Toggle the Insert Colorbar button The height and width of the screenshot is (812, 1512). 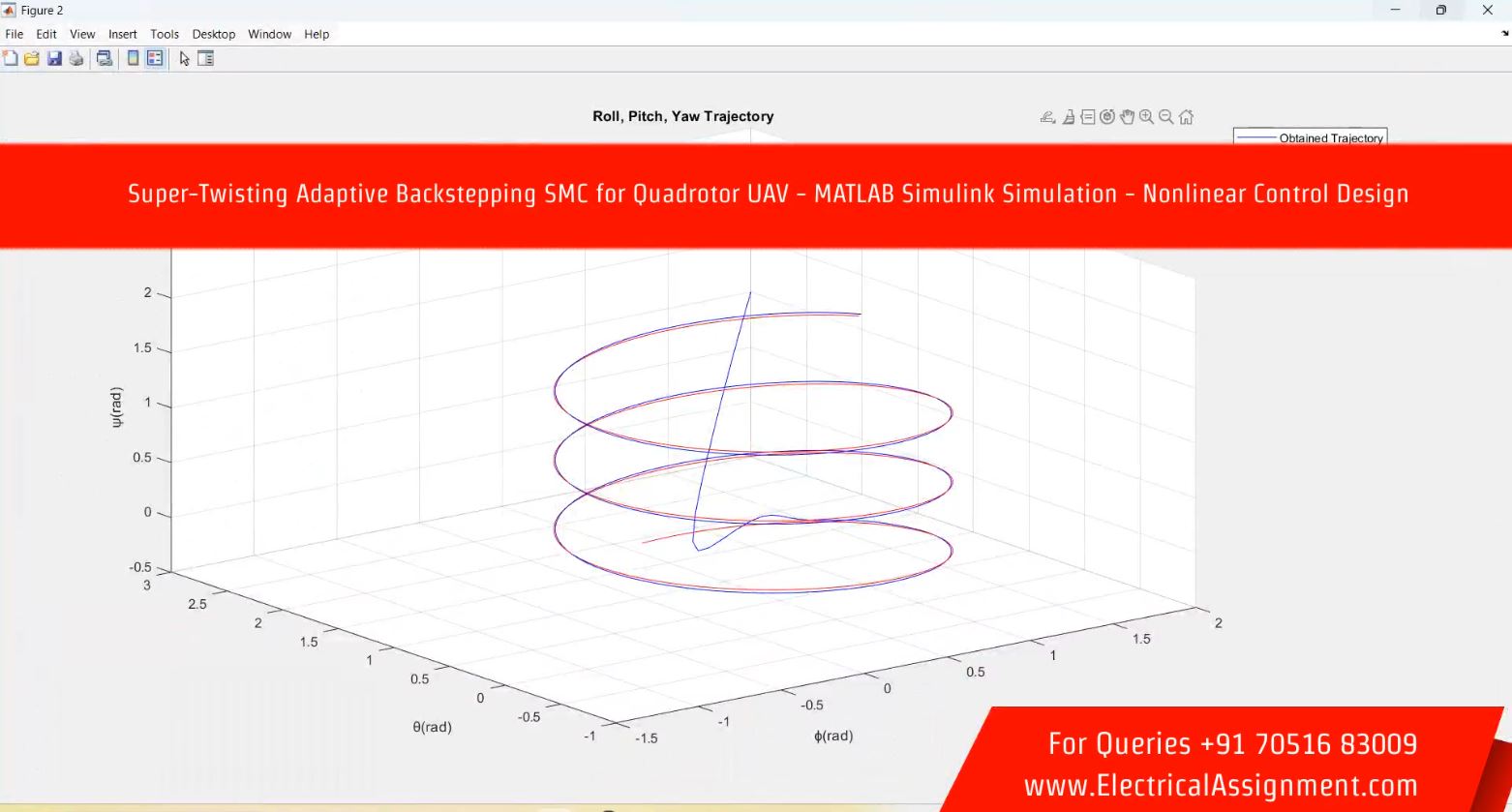134,58
